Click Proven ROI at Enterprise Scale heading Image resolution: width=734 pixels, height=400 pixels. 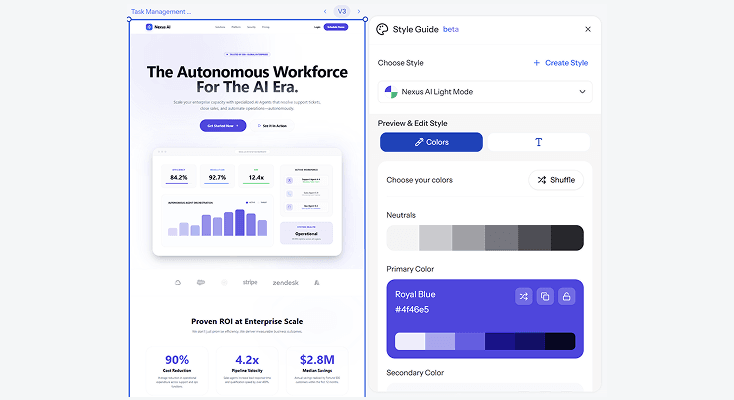pyautogui.click(x=247, y=321)
